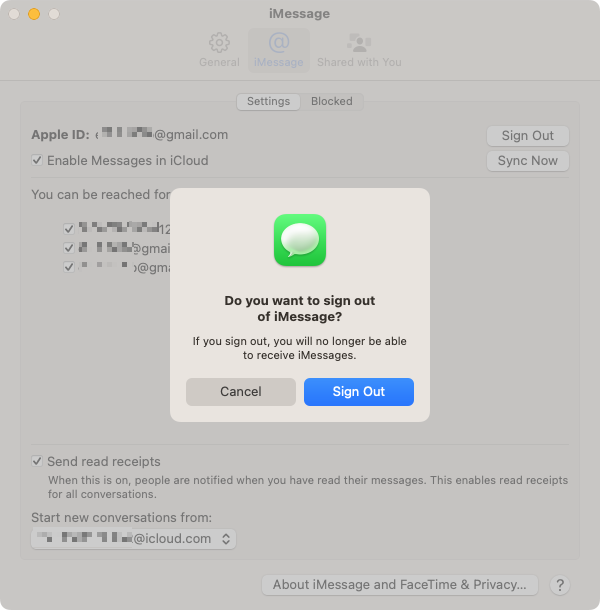Click the up-down arrows on the icloud.com popup
This screenshot has width=600, height=610.
(226, 539)
